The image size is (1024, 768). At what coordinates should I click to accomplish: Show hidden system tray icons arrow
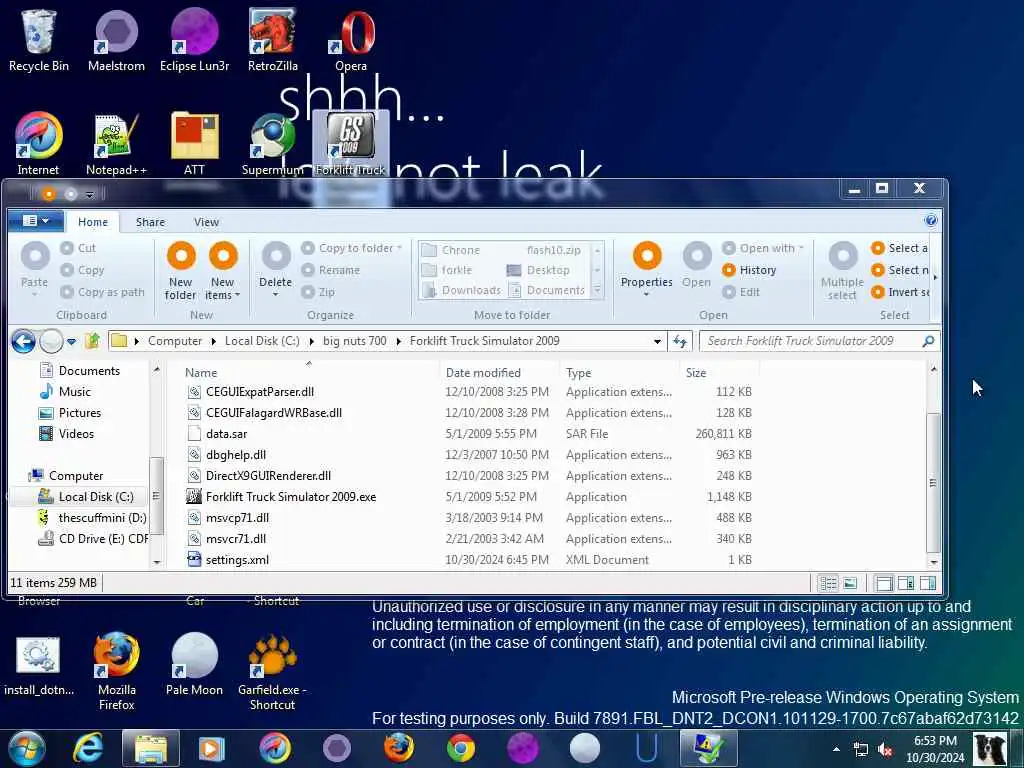pyautogui.click(x=836, y=749)
